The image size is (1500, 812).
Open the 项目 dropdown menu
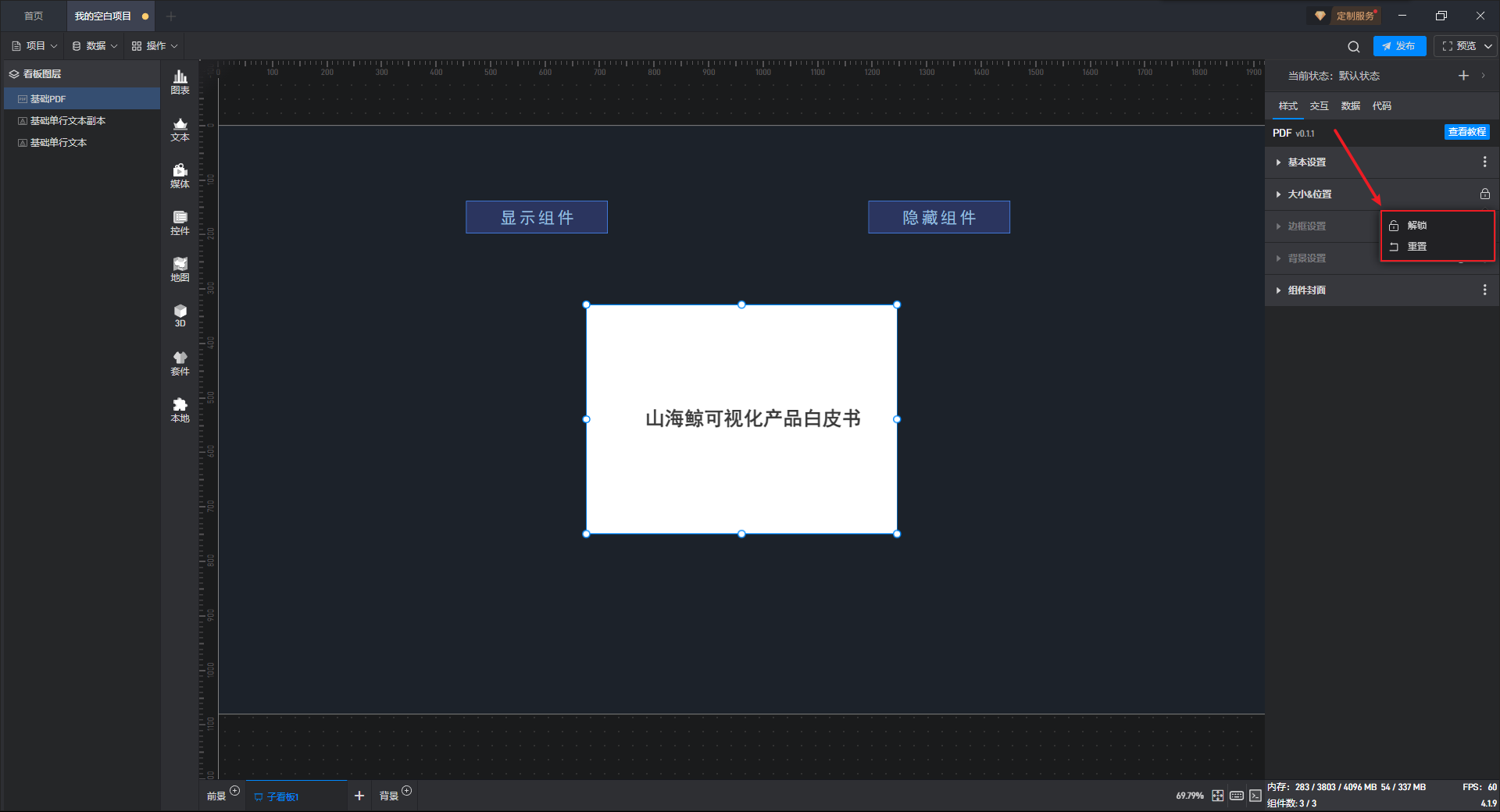[x=35, y=46]
